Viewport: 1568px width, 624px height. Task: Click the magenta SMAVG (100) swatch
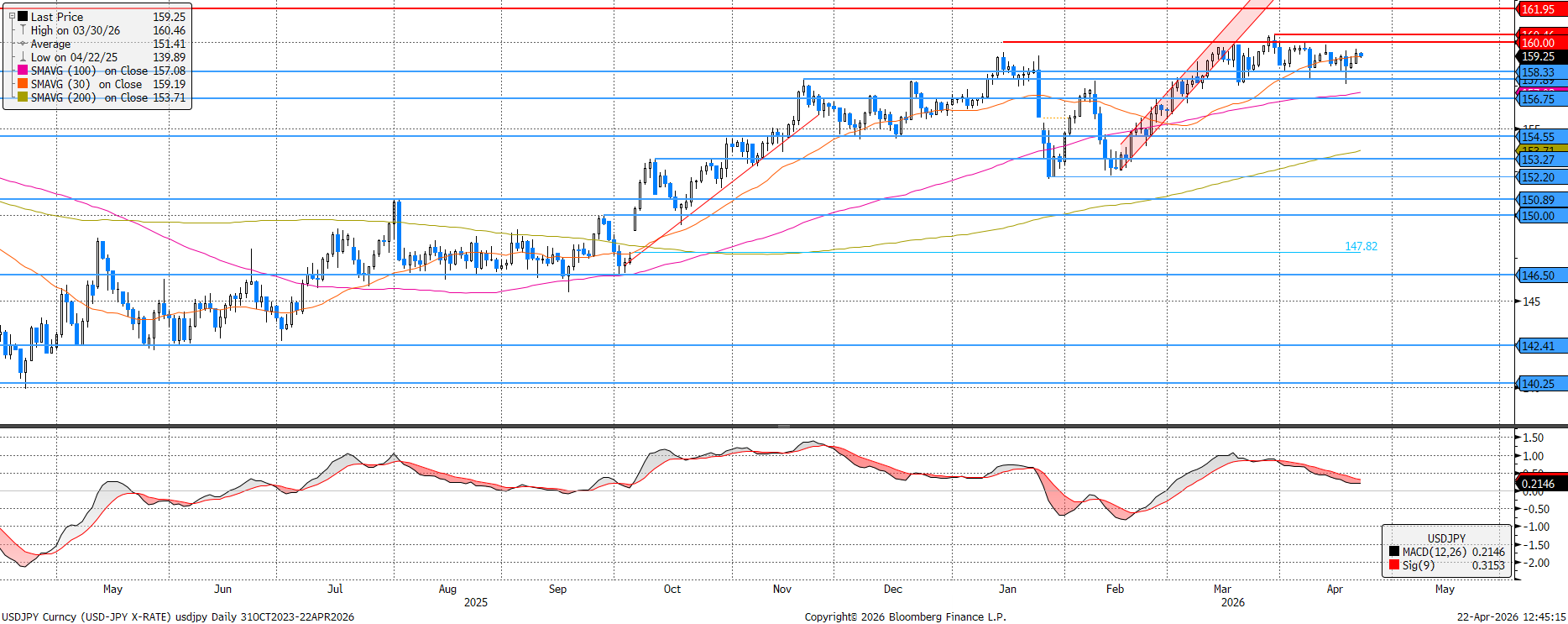click(x=23, y=71)
